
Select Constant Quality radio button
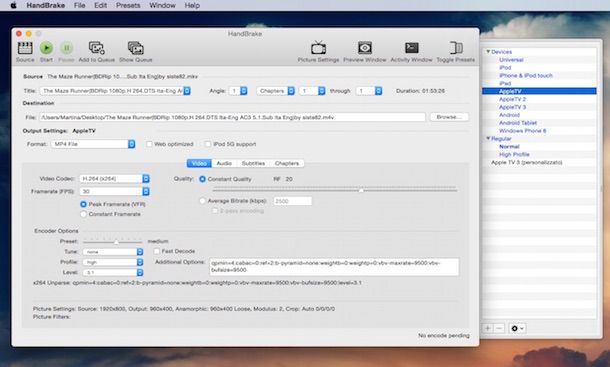tap(202, 179)
